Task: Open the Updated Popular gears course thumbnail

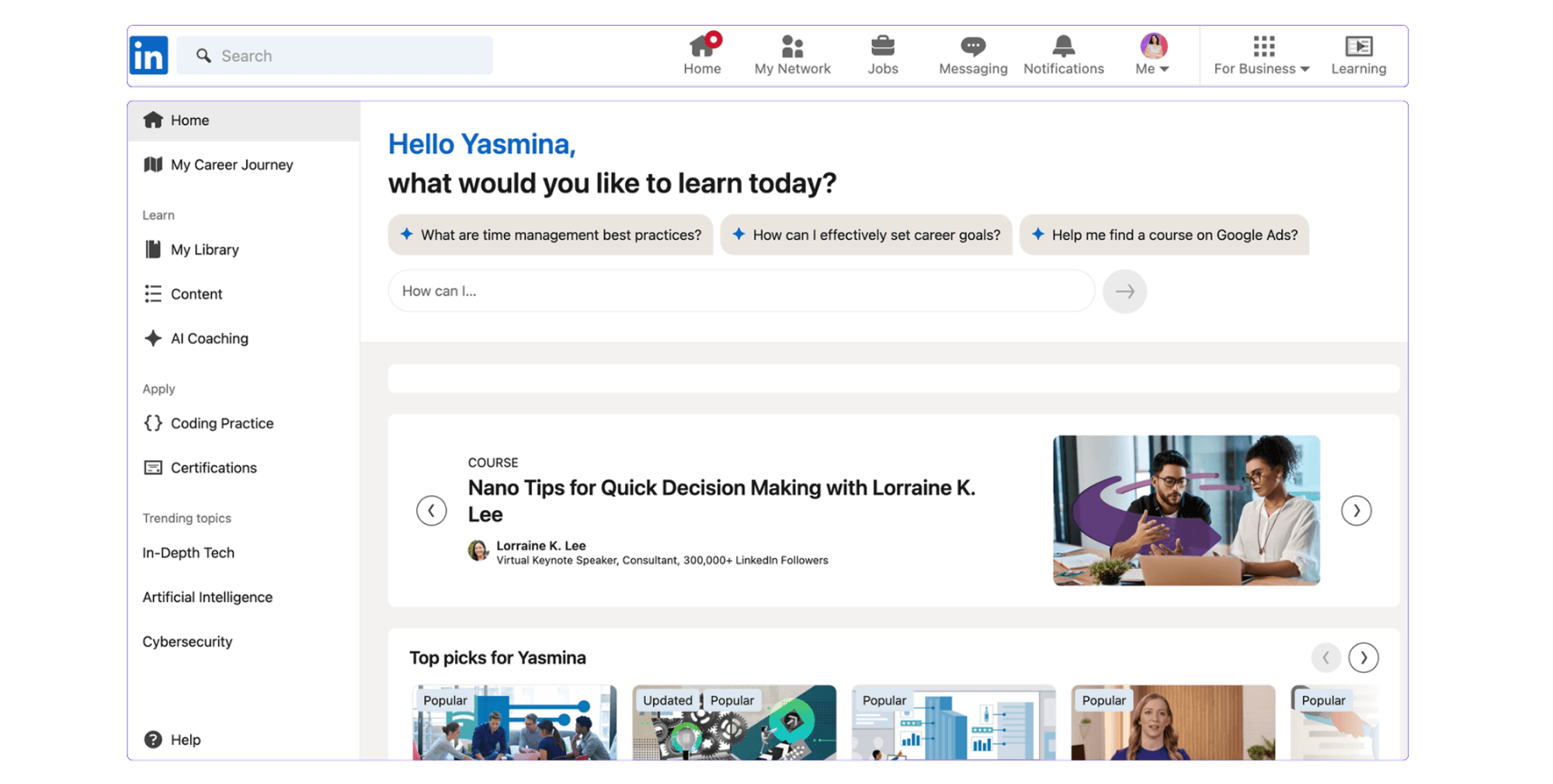Action: point(734,722)
